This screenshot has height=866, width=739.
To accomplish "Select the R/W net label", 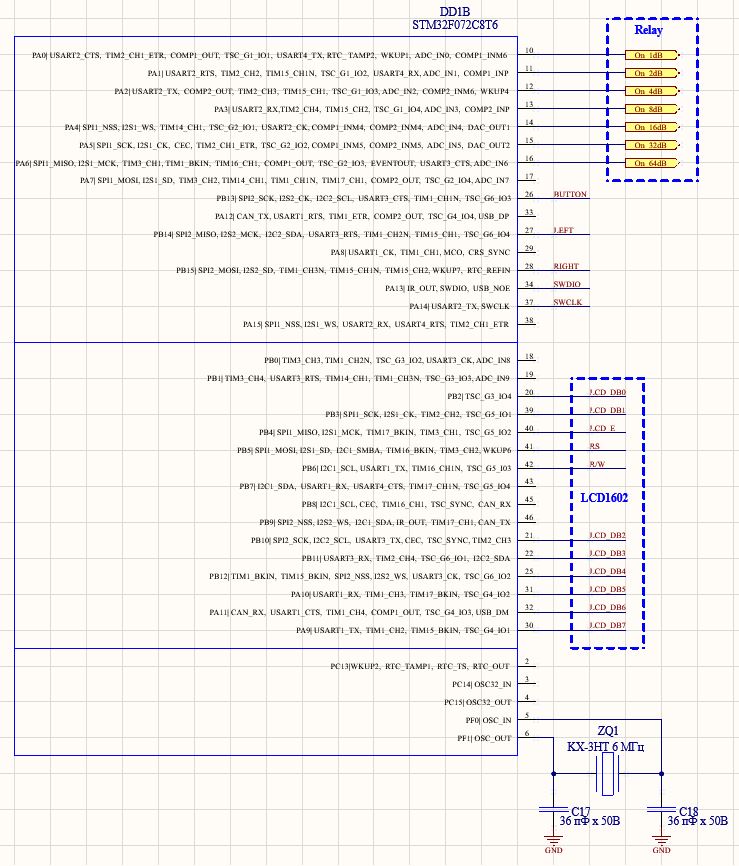I will [x=597, y=464].
